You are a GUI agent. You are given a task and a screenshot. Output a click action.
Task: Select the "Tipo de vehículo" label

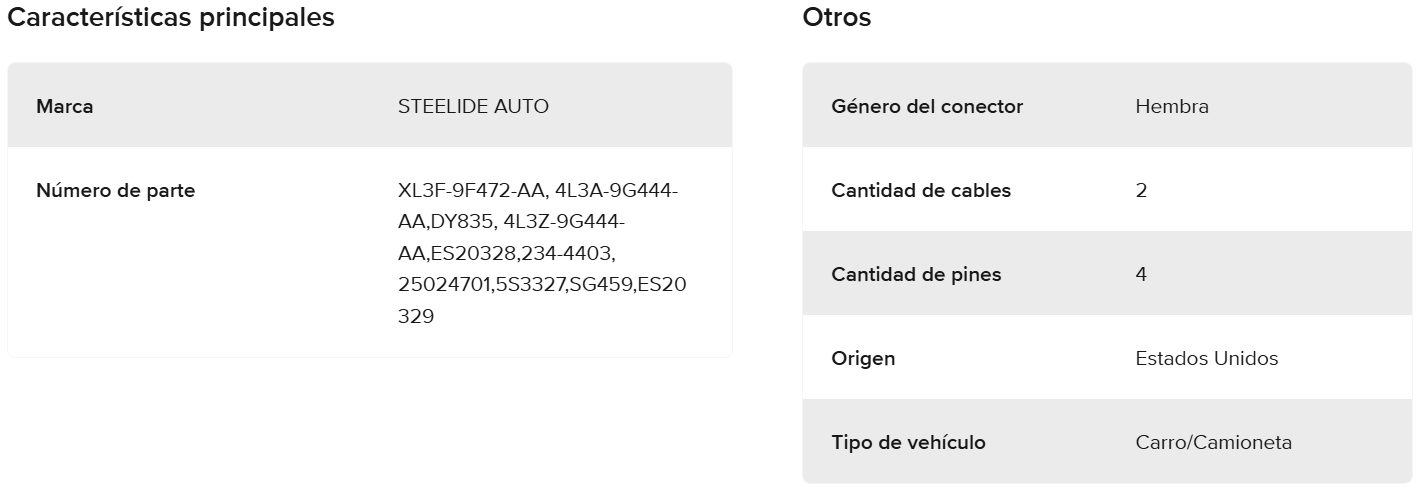(x=908, y=442)
